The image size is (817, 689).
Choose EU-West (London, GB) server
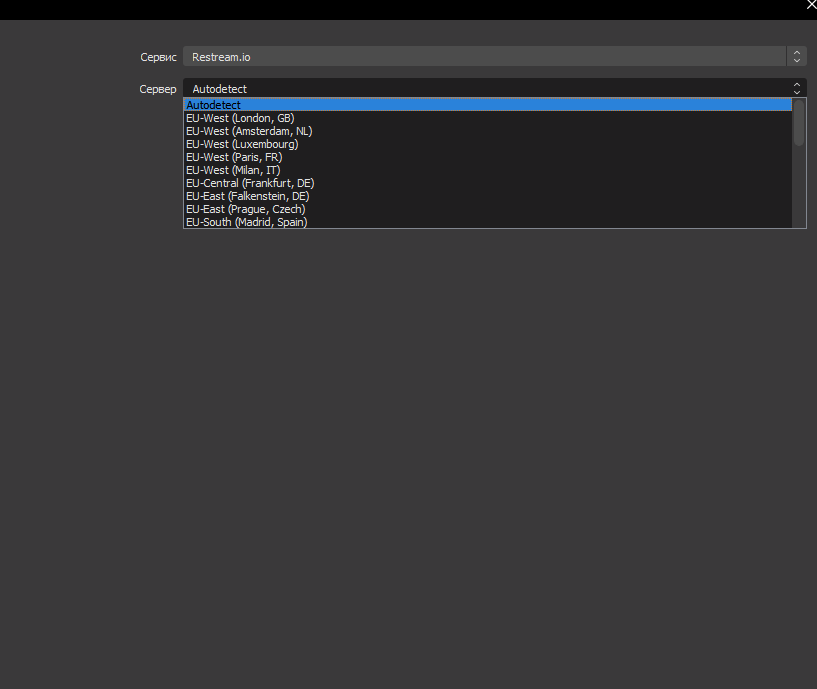click(x=240, y=118)
